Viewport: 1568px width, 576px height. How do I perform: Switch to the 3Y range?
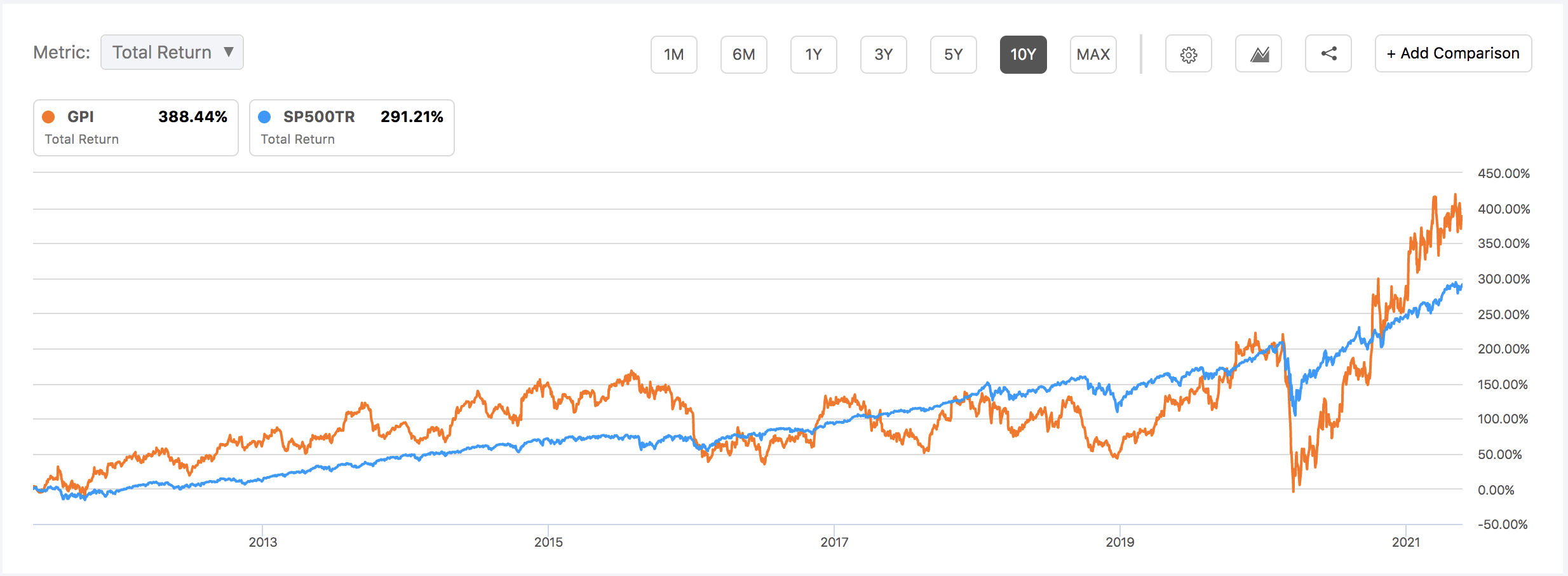pyautogui.click(x=884, y=55)
